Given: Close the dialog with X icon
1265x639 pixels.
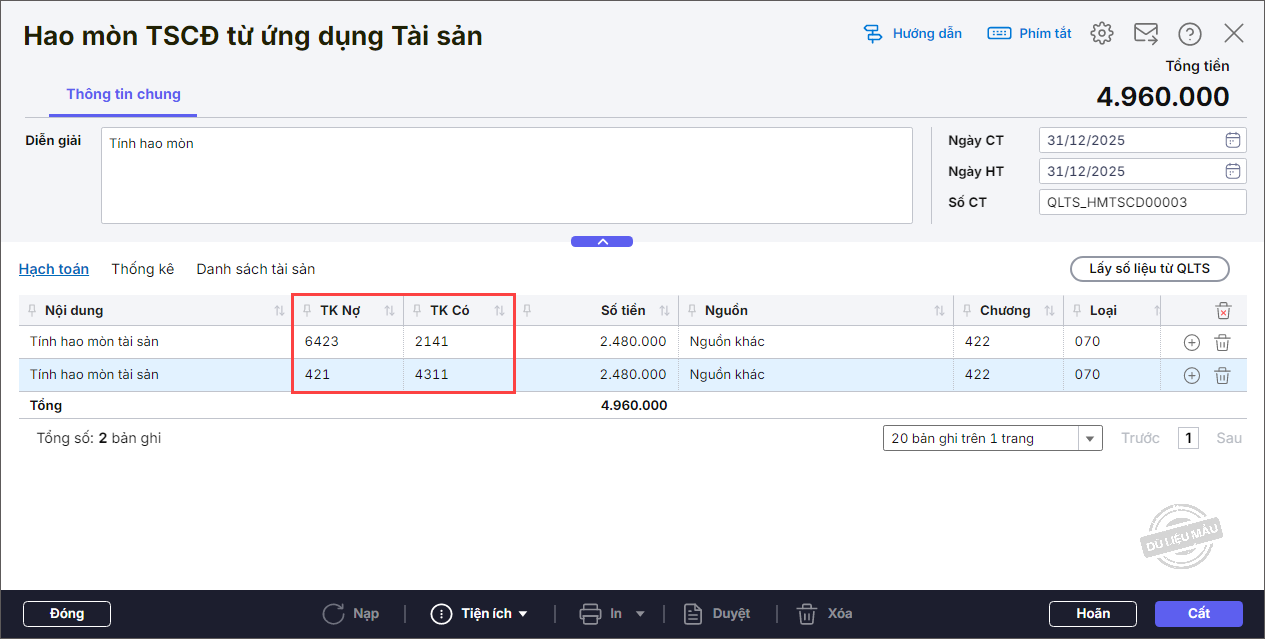Looking at the screenshot, I should 1234,33.
